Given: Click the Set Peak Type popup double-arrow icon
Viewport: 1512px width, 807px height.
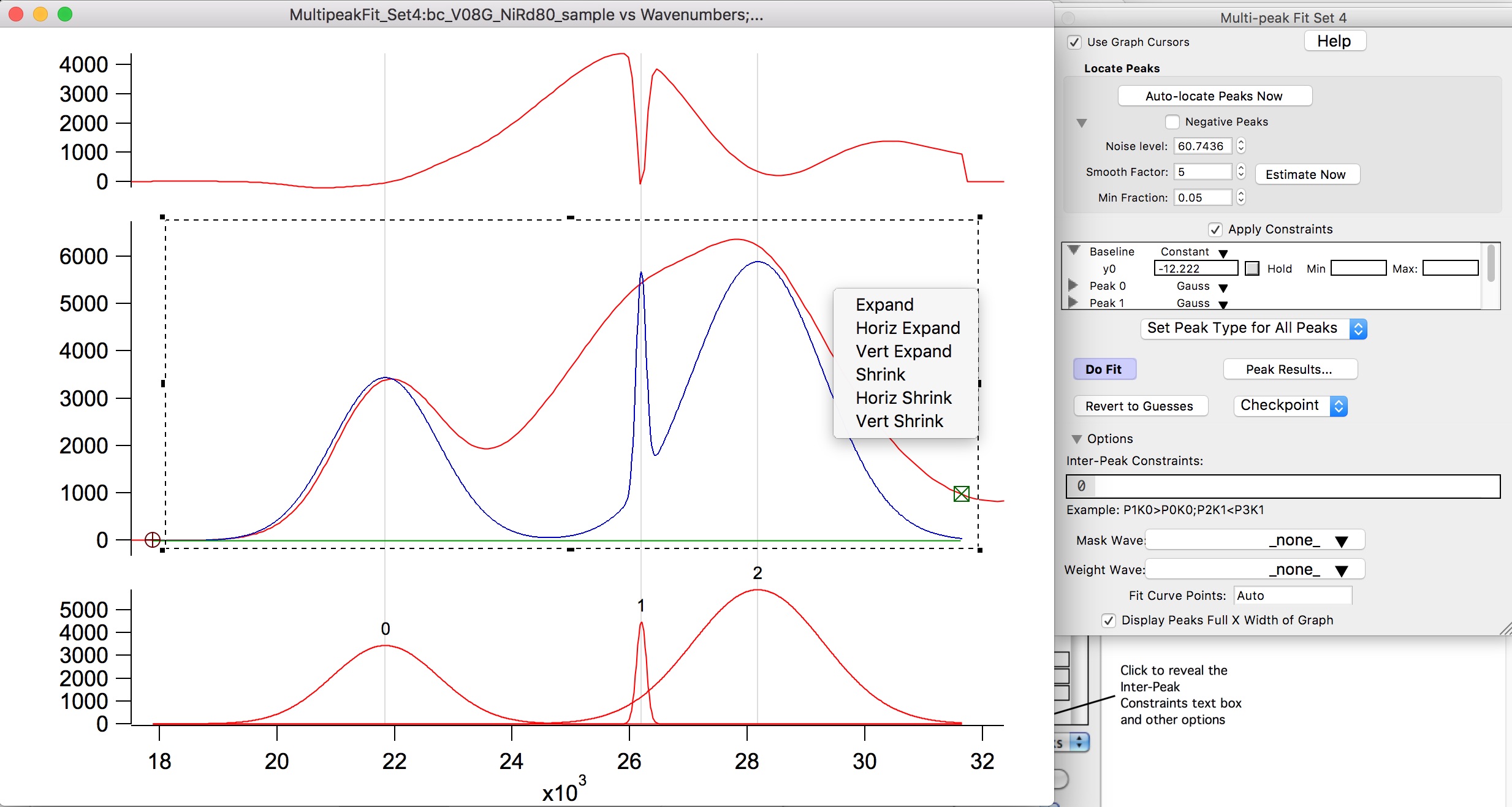Looking at the screenshot, I should click(1358, 328).
